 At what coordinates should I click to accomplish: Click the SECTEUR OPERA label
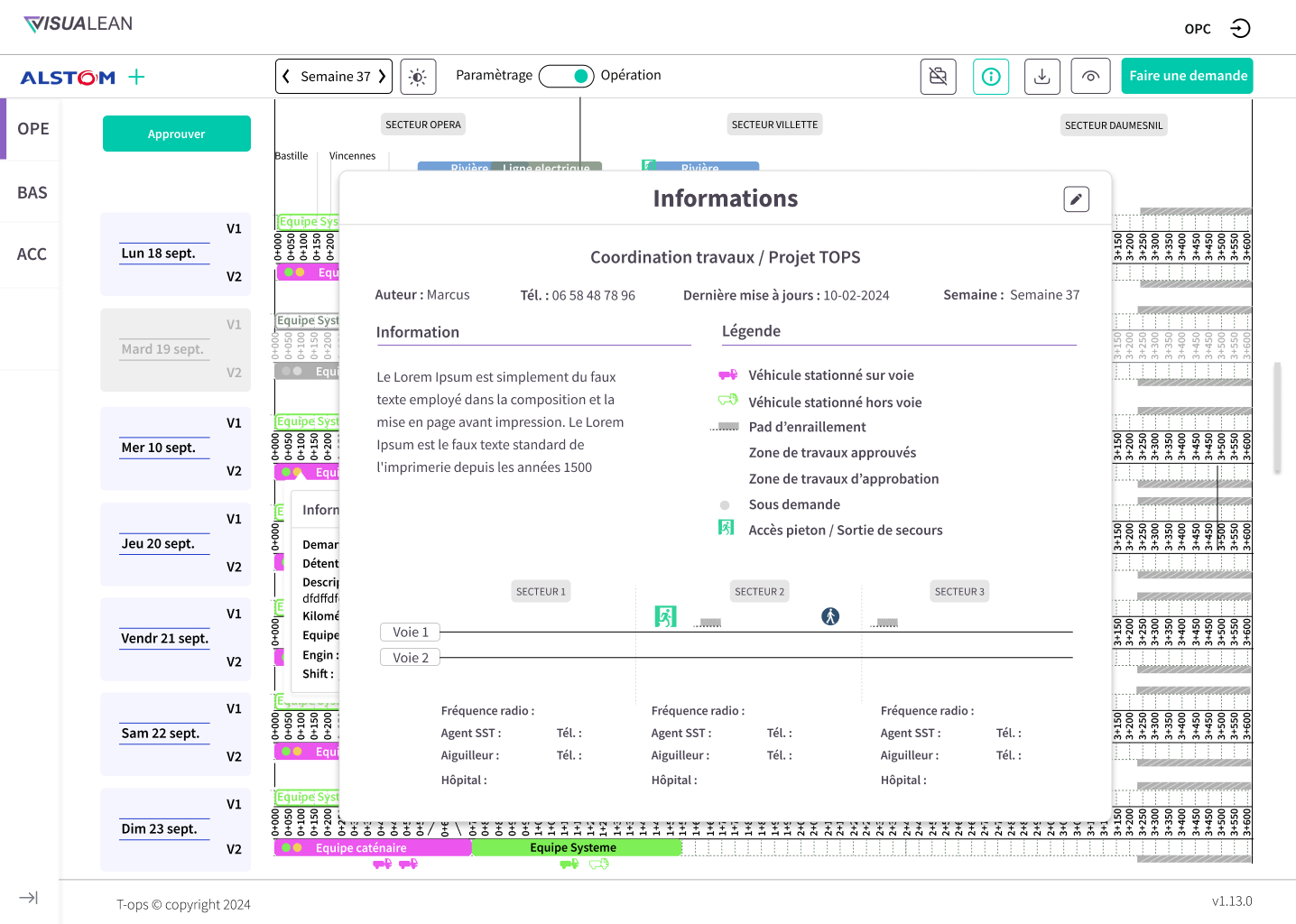click(x=423, y=125)
